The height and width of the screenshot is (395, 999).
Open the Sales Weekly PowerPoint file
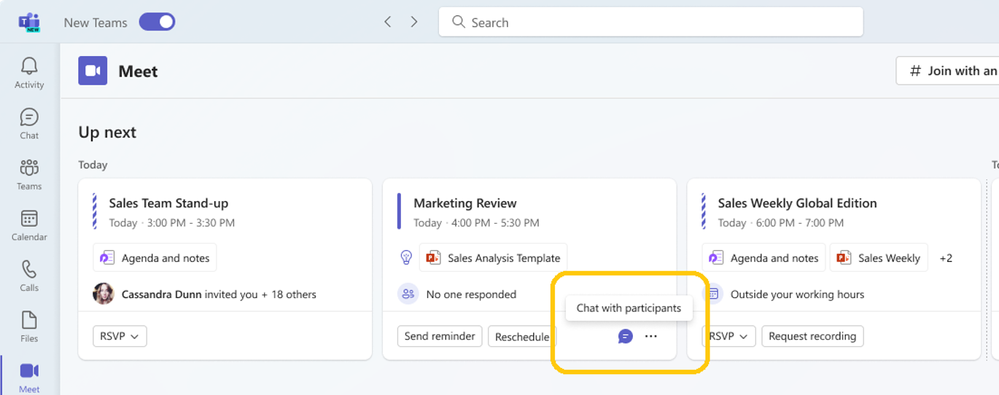pyautogui.click(x=879, y=258)
